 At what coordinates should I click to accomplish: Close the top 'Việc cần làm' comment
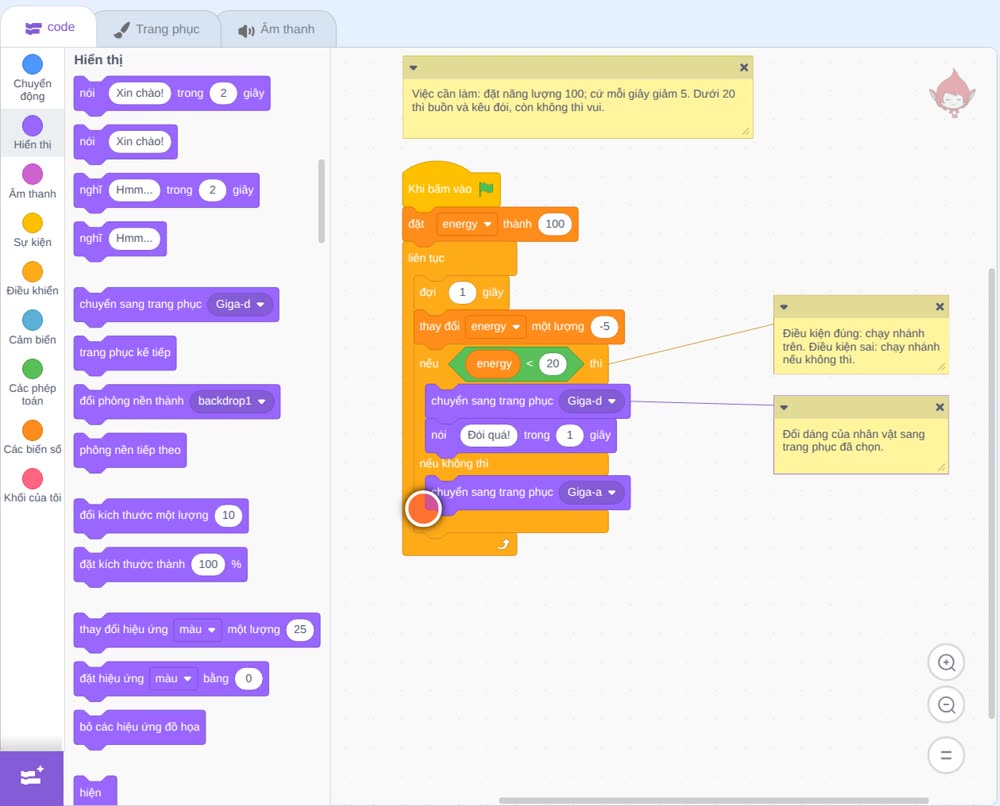tap(744, 68)
